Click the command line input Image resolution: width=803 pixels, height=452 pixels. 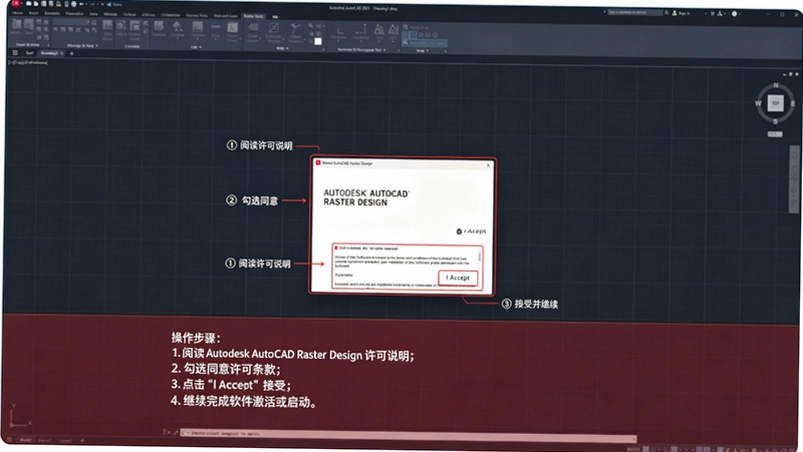(410, 434)
